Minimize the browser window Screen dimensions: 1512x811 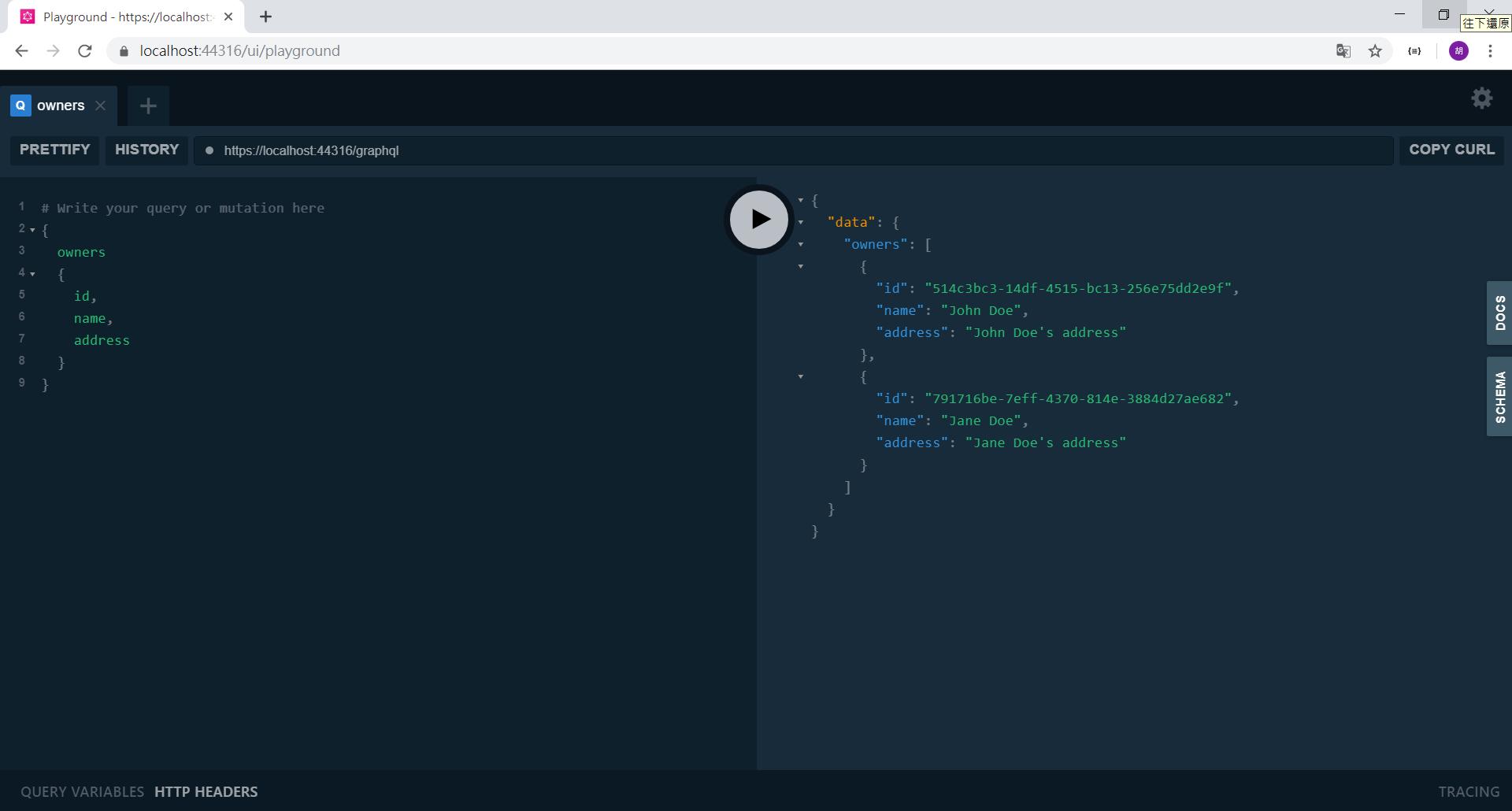(1399, 14)
